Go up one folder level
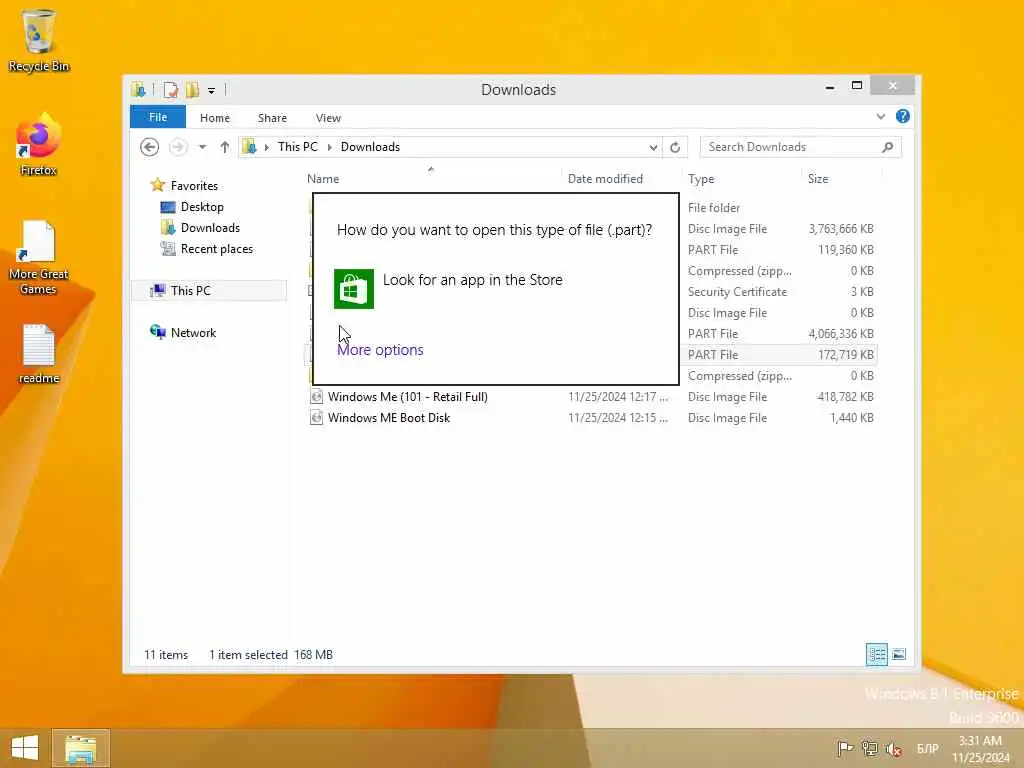The width and height of the screenshot is (1024, 768). click(225, 147)
